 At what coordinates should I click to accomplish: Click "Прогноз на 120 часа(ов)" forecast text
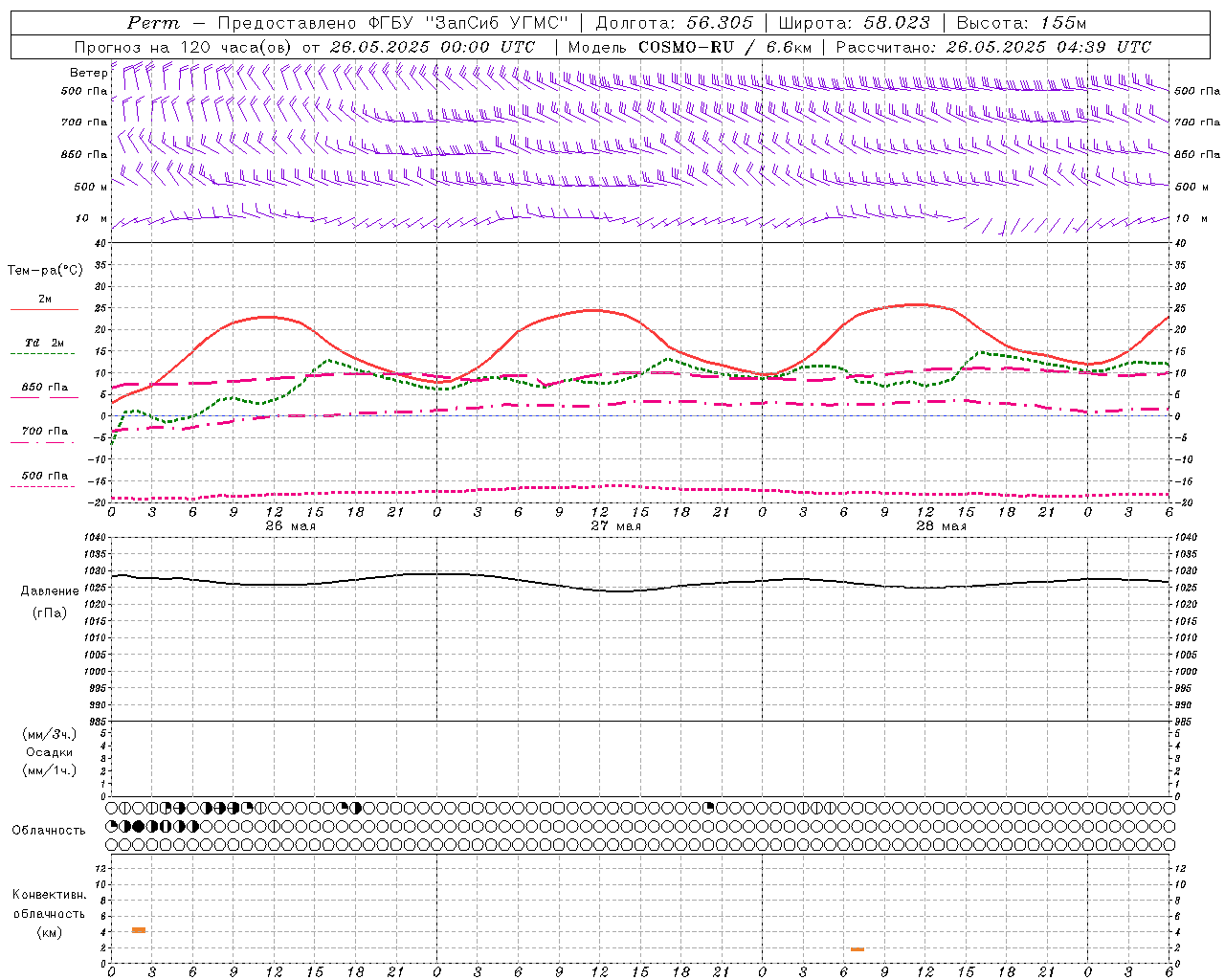[185, 47]
